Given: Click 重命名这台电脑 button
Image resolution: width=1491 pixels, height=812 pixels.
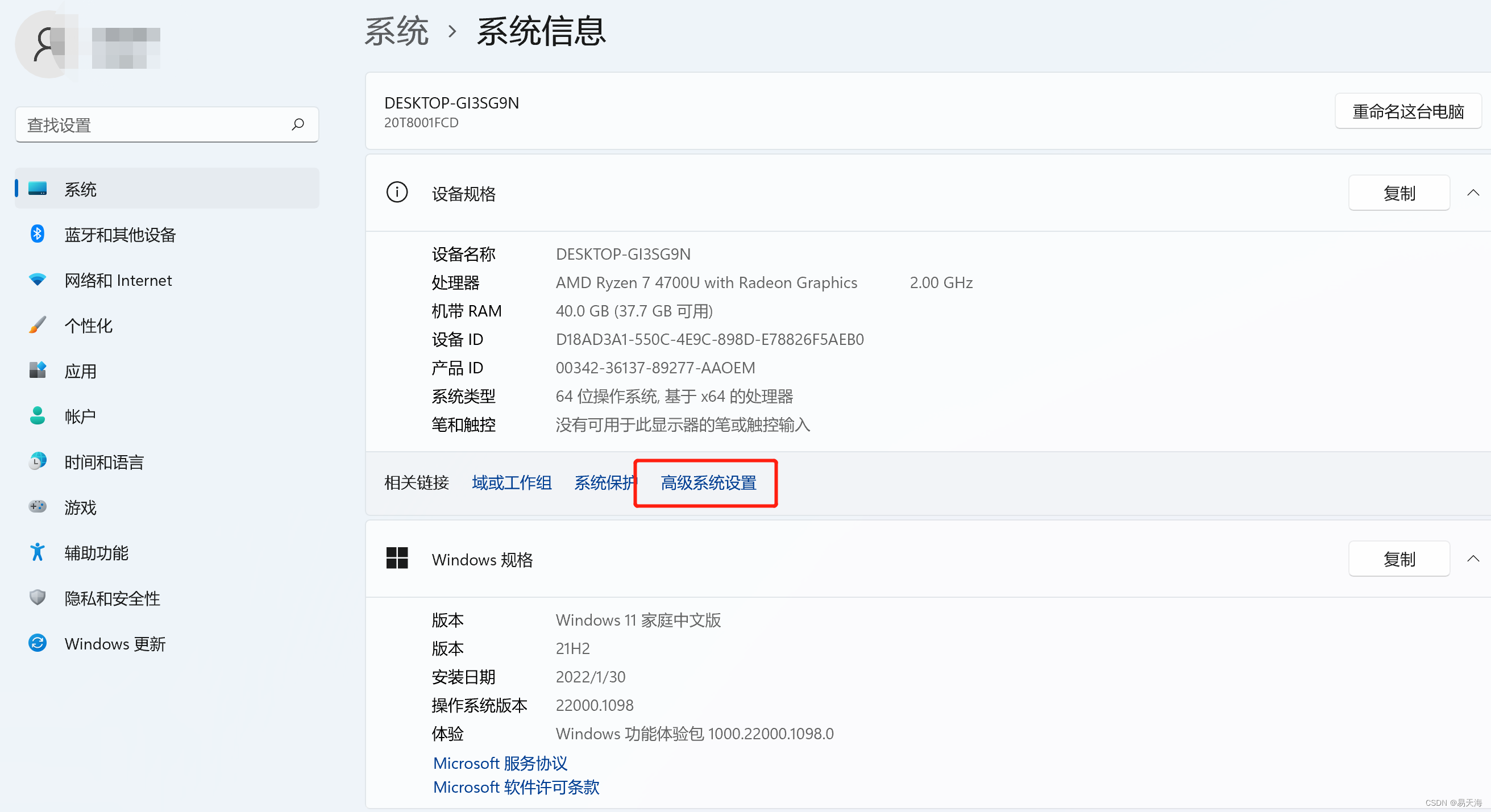Looking at the screenshot, I should [1407, 111].
